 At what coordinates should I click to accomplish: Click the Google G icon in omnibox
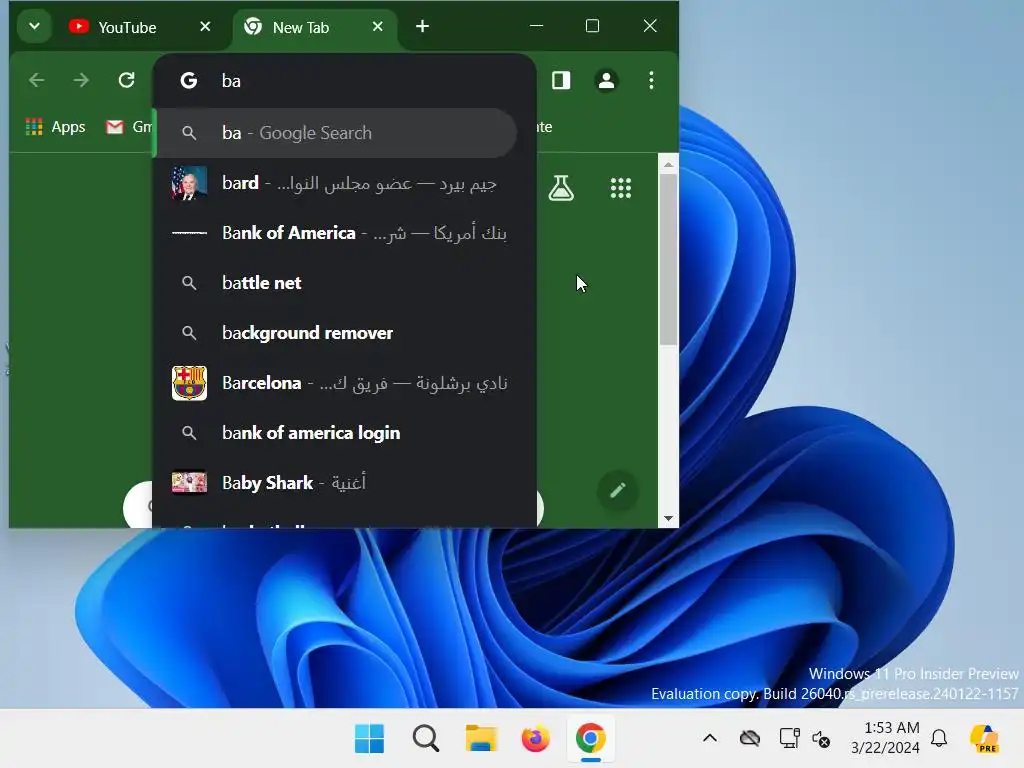(189, 80)
